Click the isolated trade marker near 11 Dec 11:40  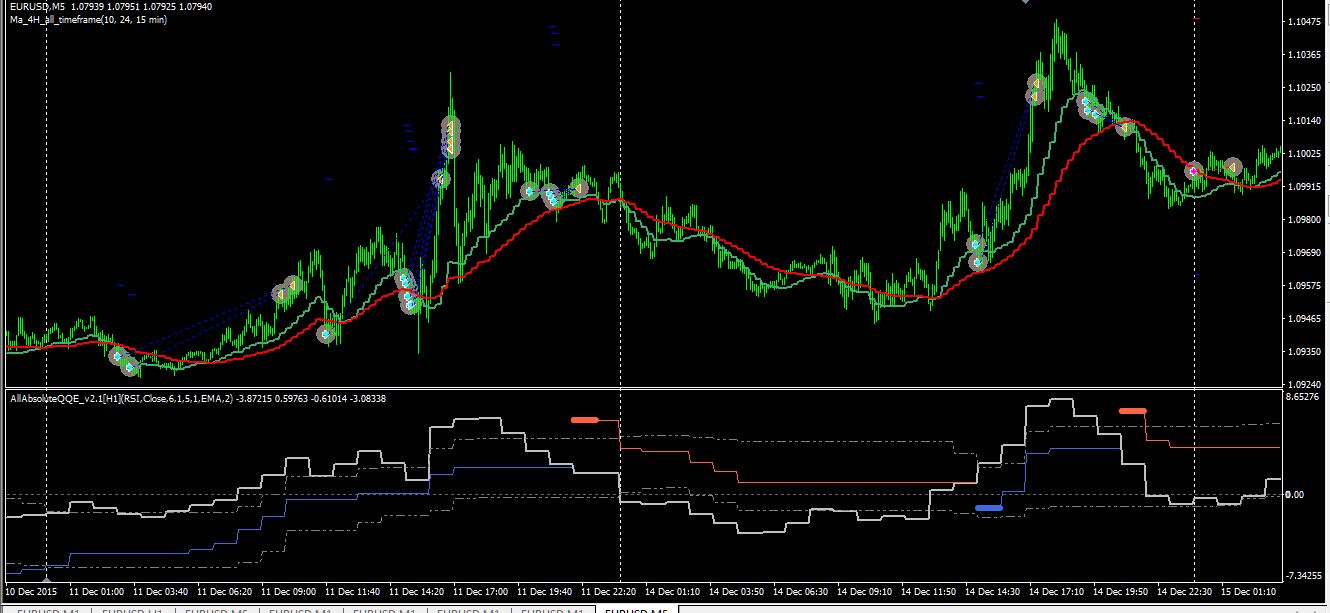click(326, 334)
